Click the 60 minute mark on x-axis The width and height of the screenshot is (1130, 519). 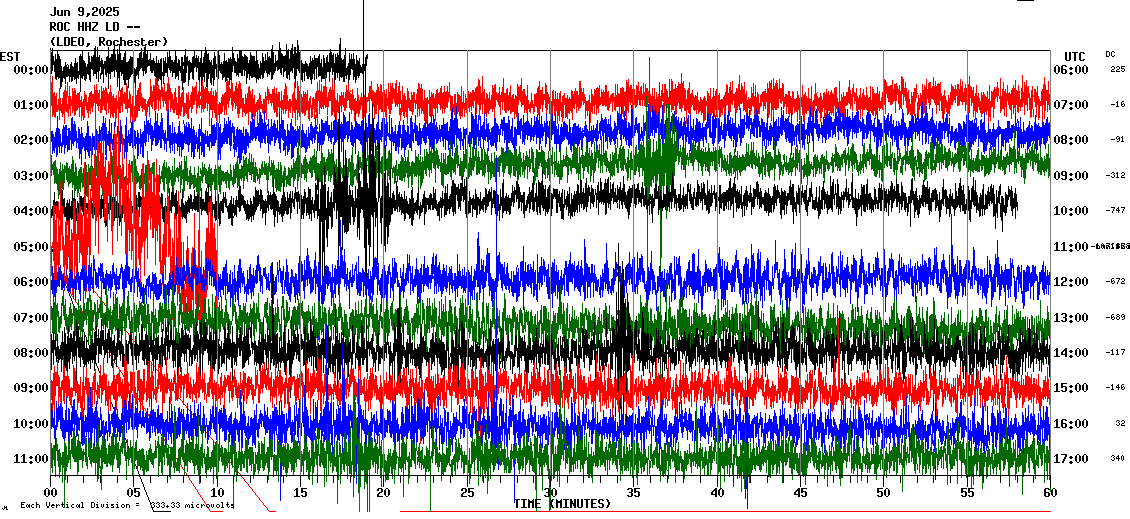click(1049, 493)
